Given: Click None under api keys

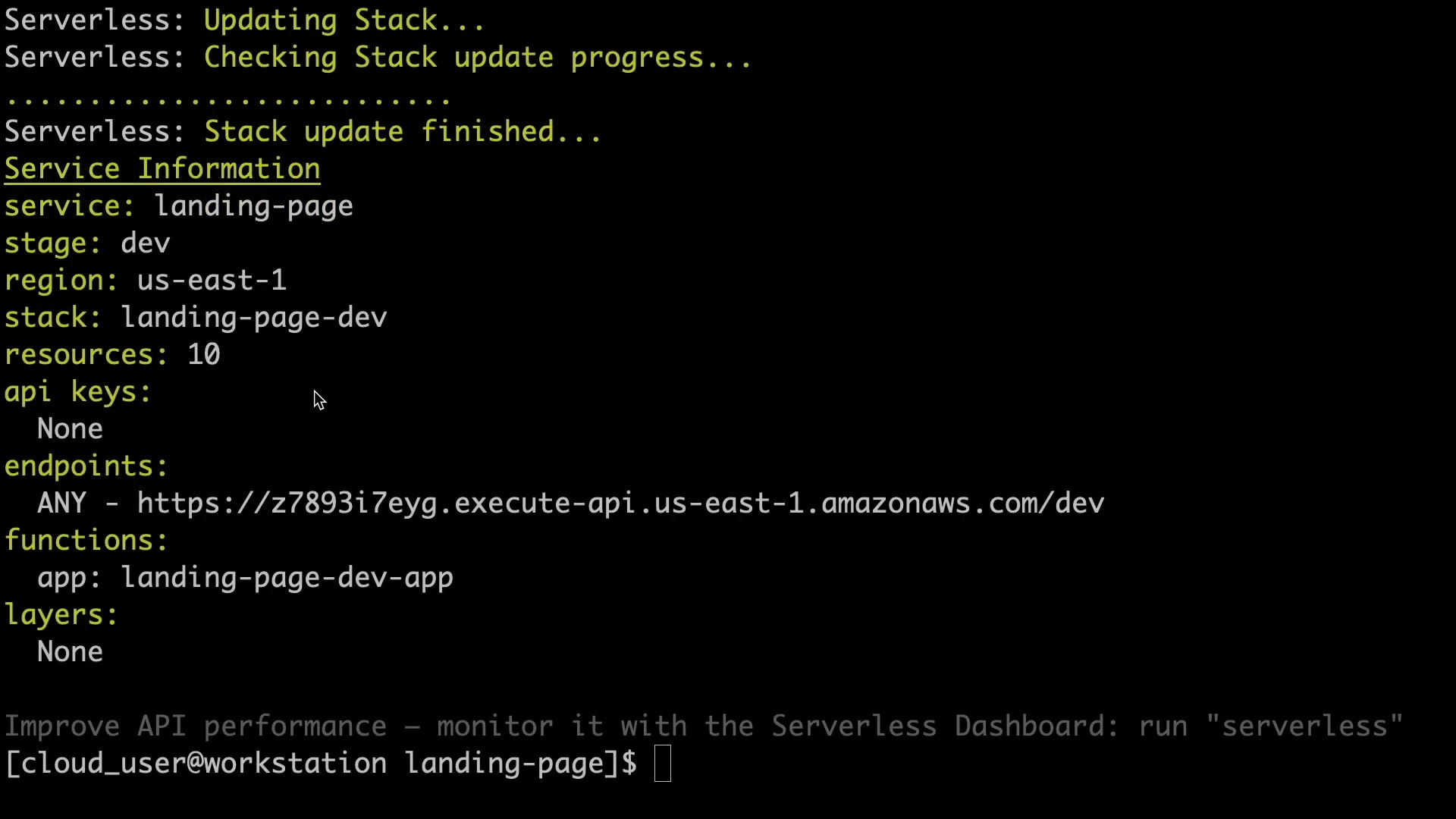Looking at the screenshot, I should (x=70, y=429).
